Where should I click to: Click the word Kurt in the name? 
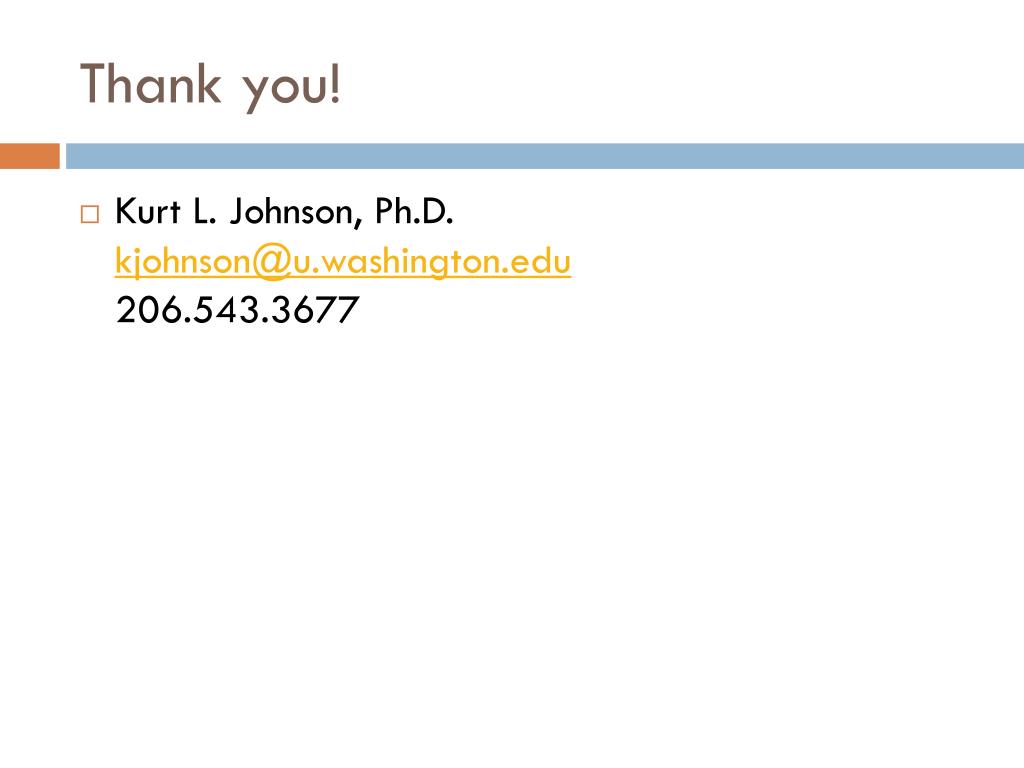pyautogui.click(x=148, y=211)
